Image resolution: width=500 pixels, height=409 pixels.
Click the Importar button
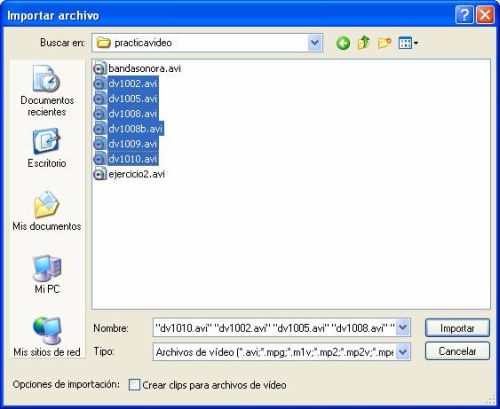pyautogui.click(x=457, y=328)
